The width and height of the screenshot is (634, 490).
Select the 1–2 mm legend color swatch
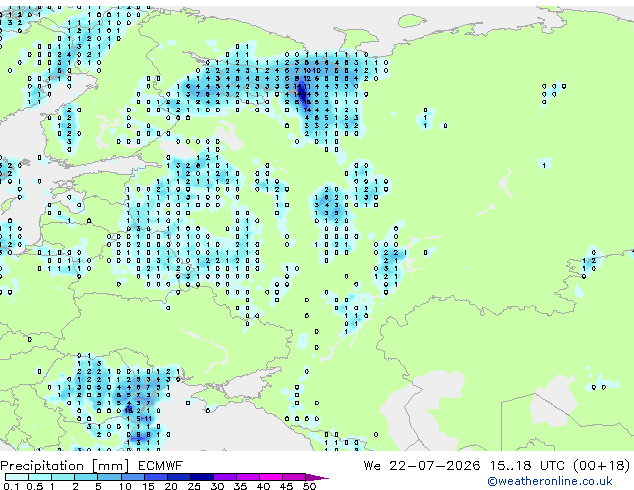[x=63, y=477]
